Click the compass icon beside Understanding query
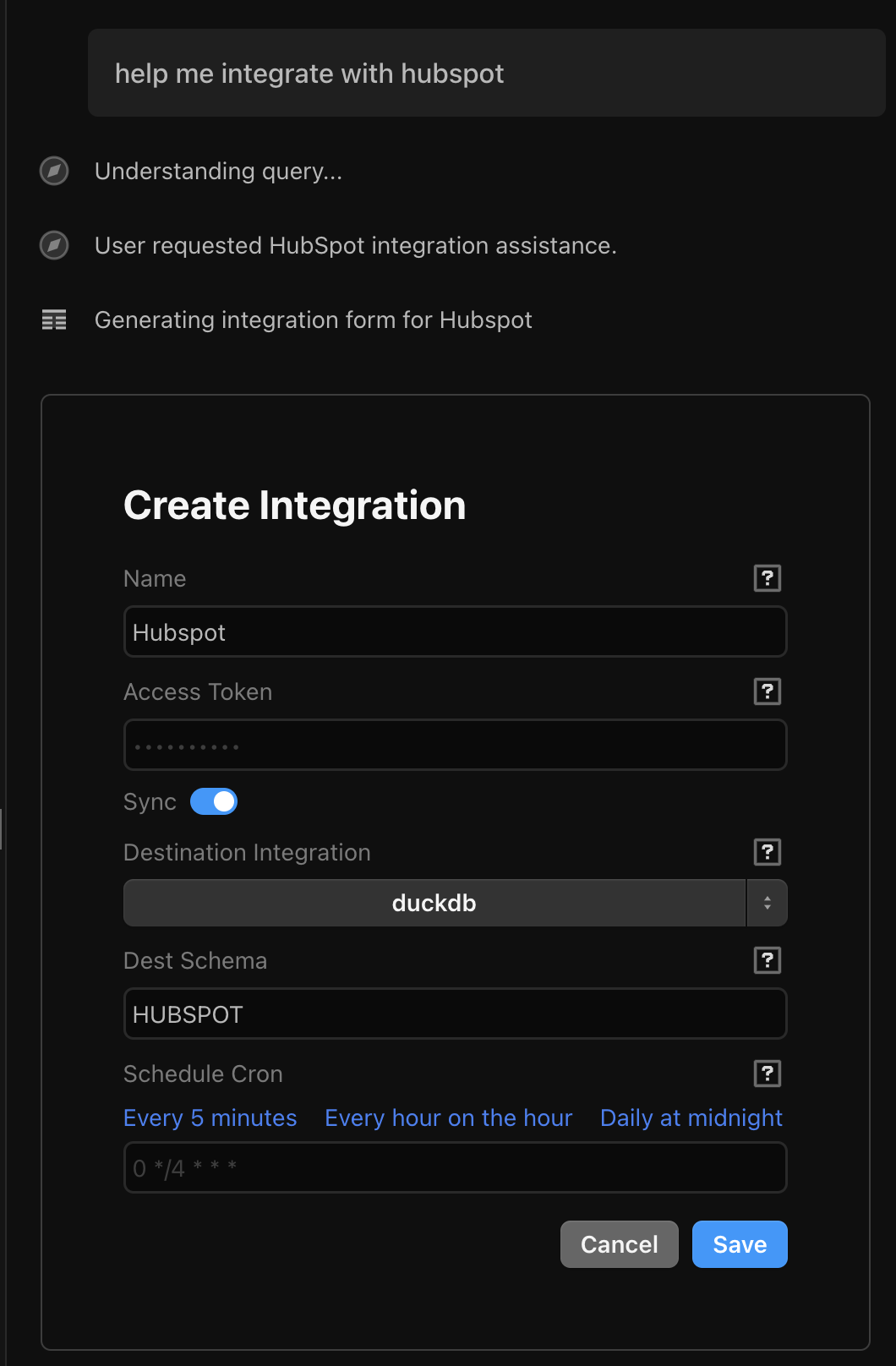Viewport: 896px width, 1366px height. point(54,171)
